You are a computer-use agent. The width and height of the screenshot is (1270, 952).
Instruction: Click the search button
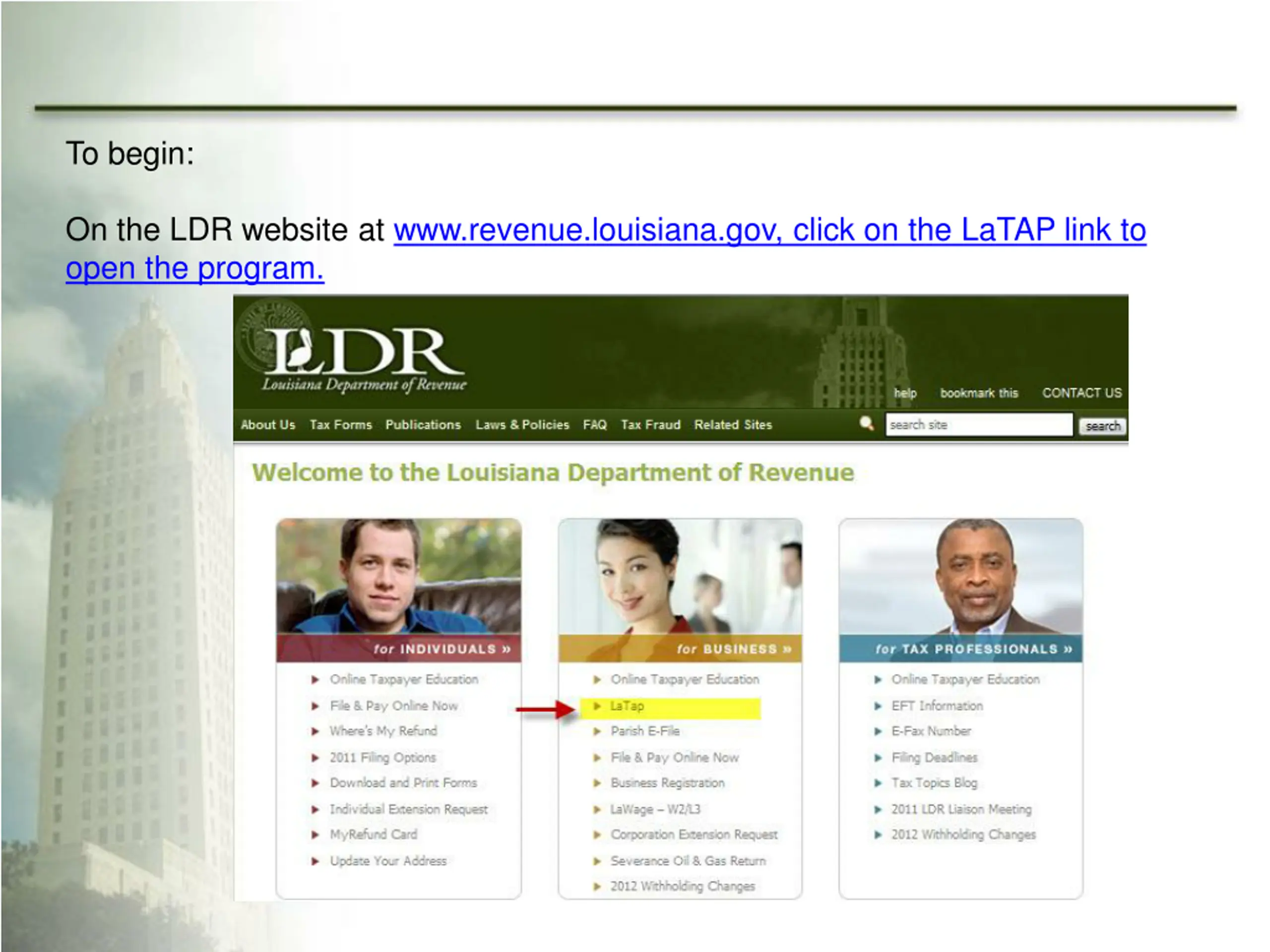(1102, 426)
